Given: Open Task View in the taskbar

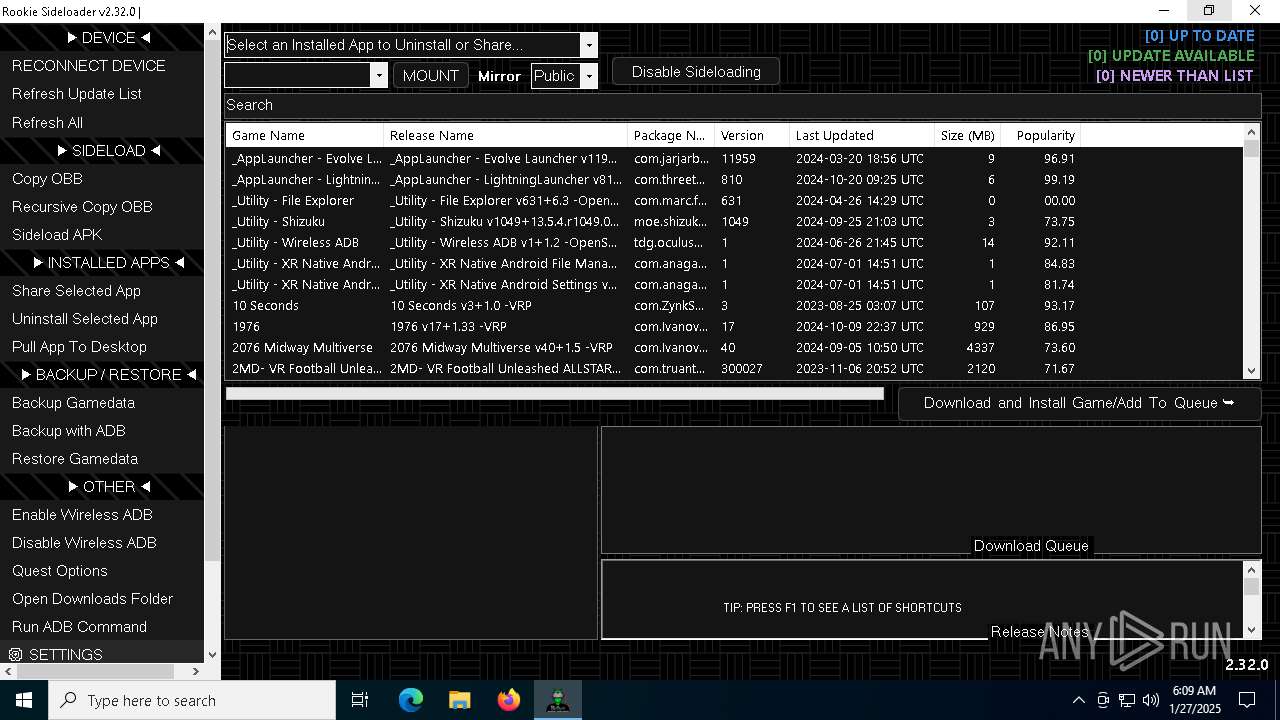Looking at the screenshot, I should (360, 700).
